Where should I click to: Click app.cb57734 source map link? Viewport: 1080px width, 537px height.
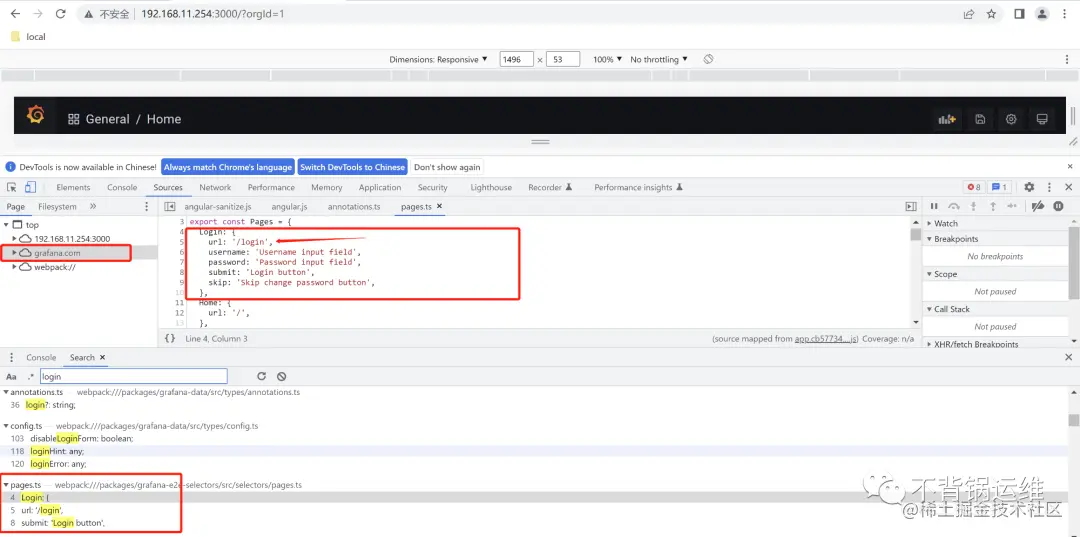coord(827,339)
